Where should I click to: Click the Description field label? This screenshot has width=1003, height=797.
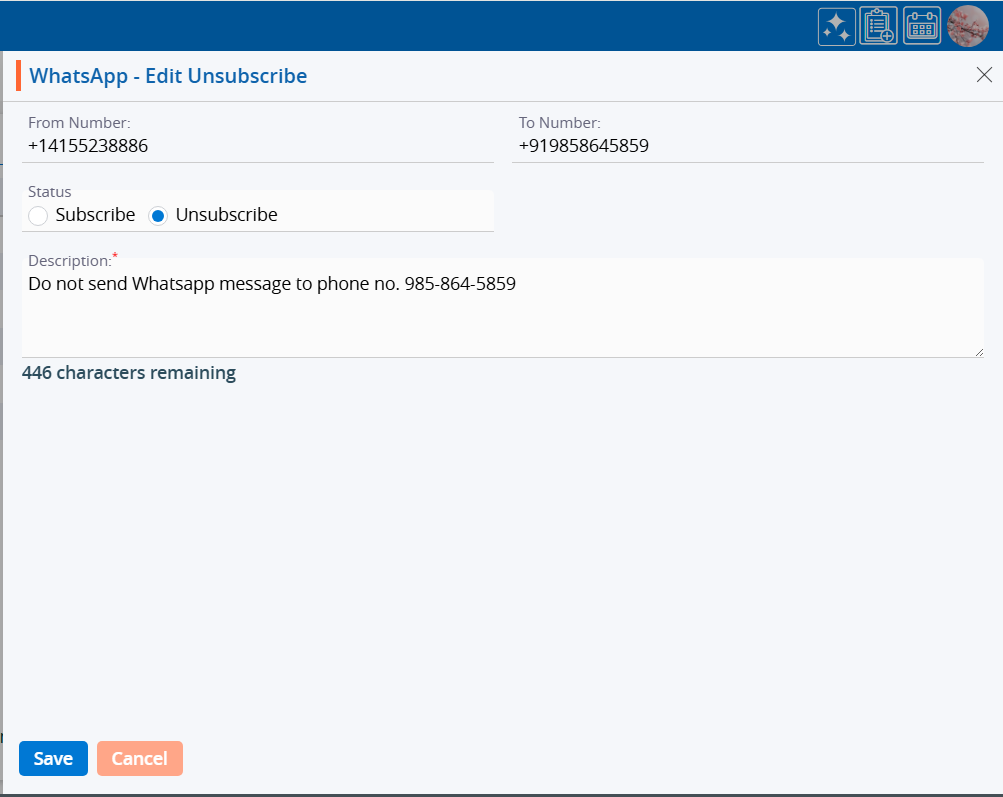pos(69,261)
